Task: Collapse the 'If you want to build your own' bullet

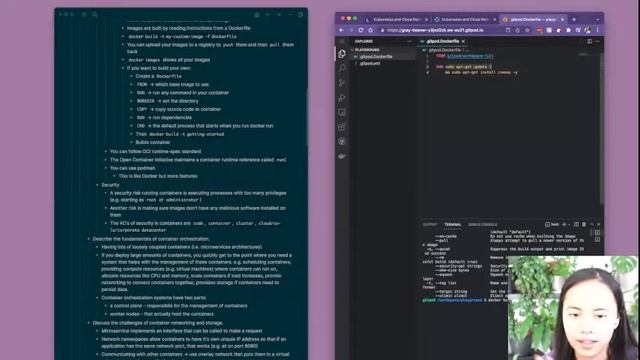Action: [123, 68]
